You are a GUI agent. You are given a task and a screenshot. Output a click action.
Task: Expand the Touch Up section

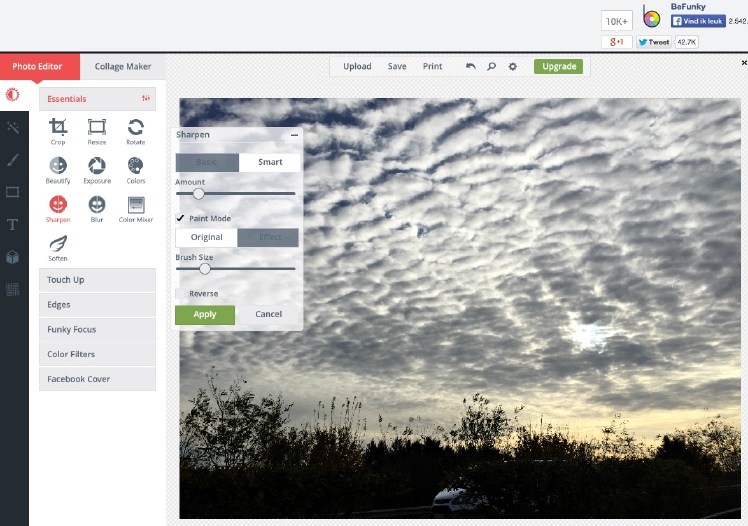click(x=97, y=280)
